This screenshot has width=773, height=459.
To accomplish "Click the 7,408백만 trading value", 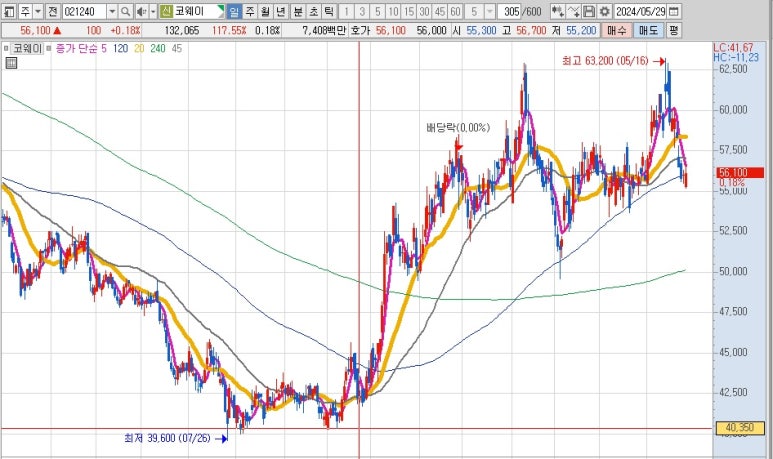I will [324, 31].
